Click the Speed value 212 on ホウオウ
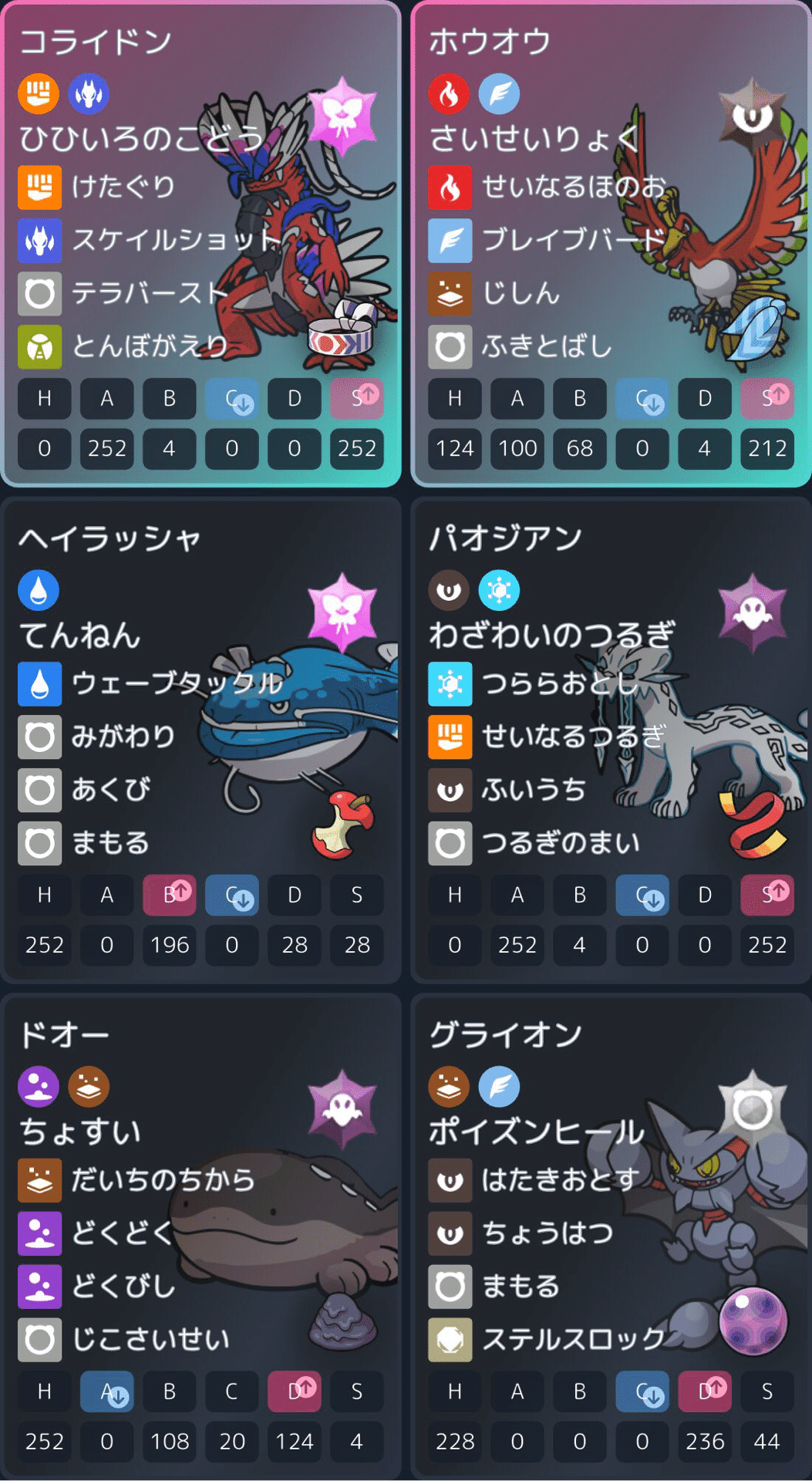Screen dimensions: 812x1481 pyautogui.click(x=767, y=448)
